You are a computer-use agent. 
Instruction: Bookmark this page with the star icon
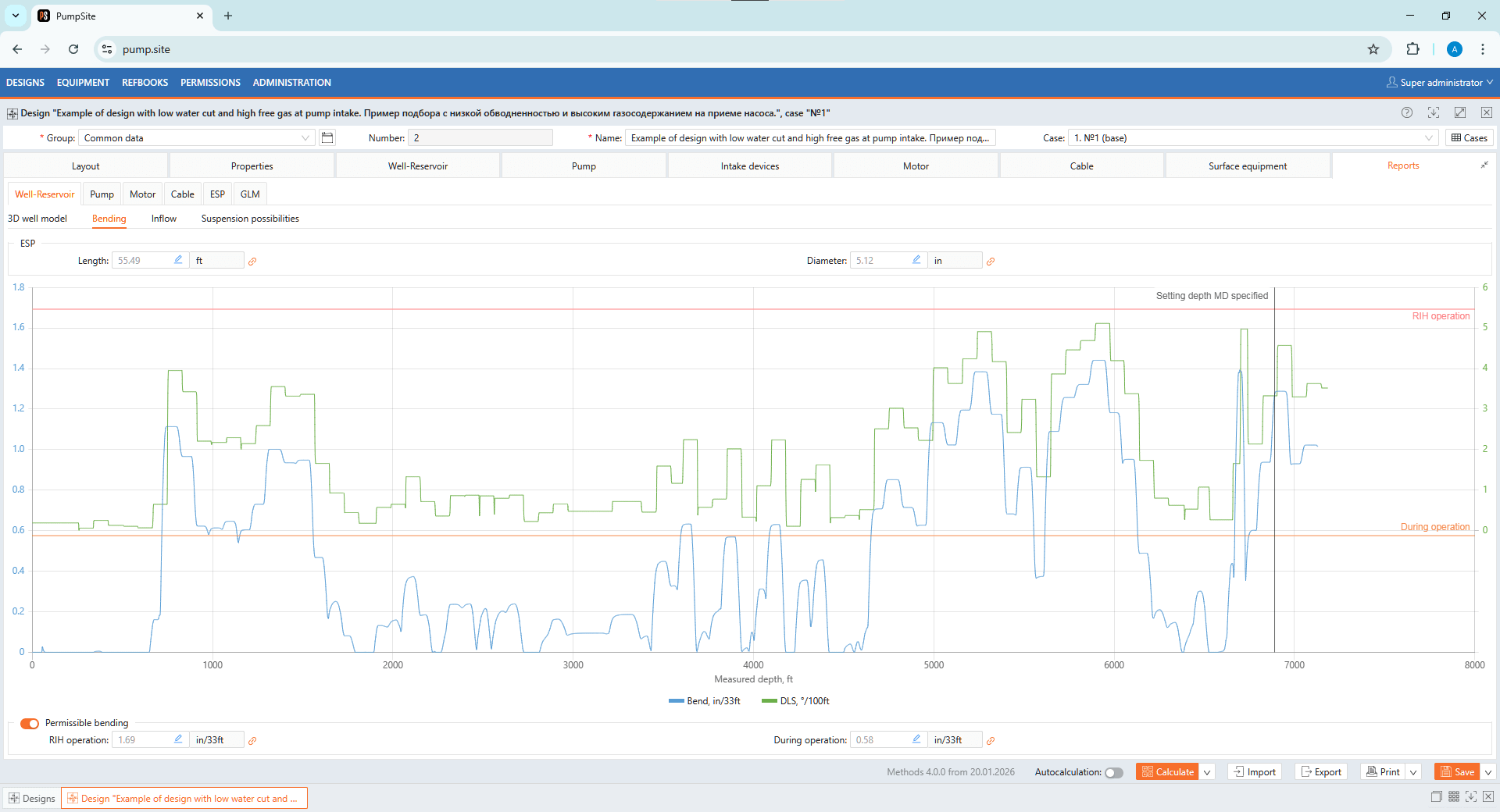coord(1373,49)
